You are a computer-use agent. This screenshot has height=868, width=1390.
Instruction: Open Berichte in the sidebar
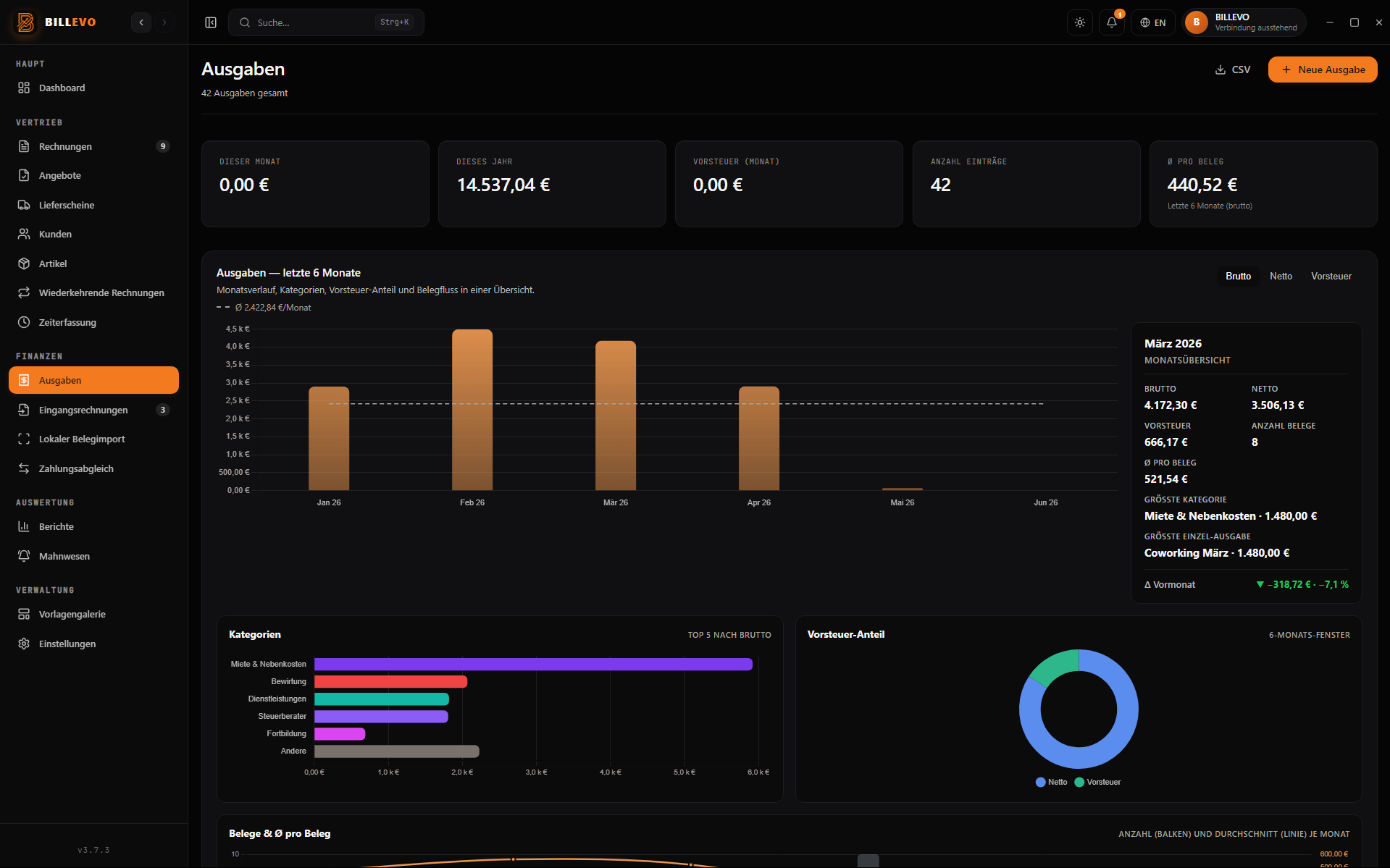(93, 526)
